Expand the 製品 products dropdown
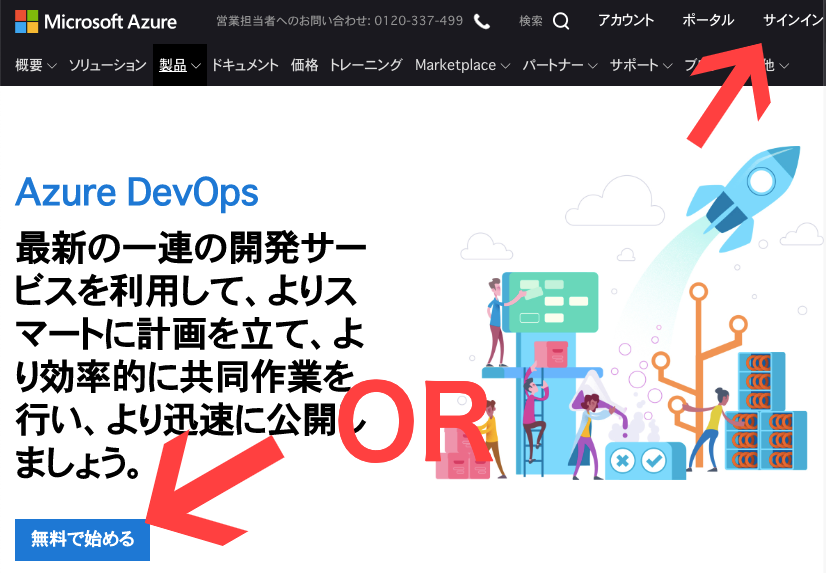Viewport: 826px width, 573px height. tap(180, 65)
